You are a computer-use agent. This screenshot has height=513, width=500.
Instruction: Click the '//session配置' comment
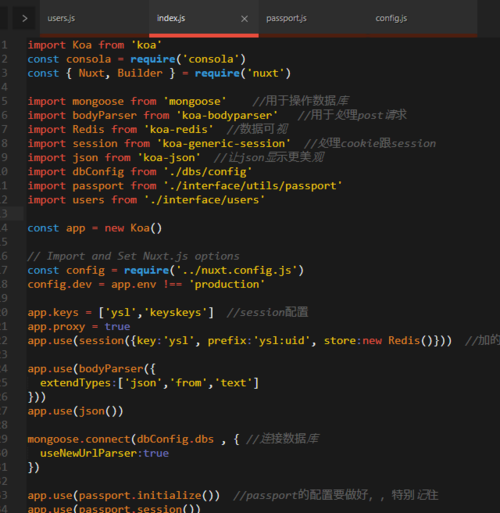pos(267,312)
